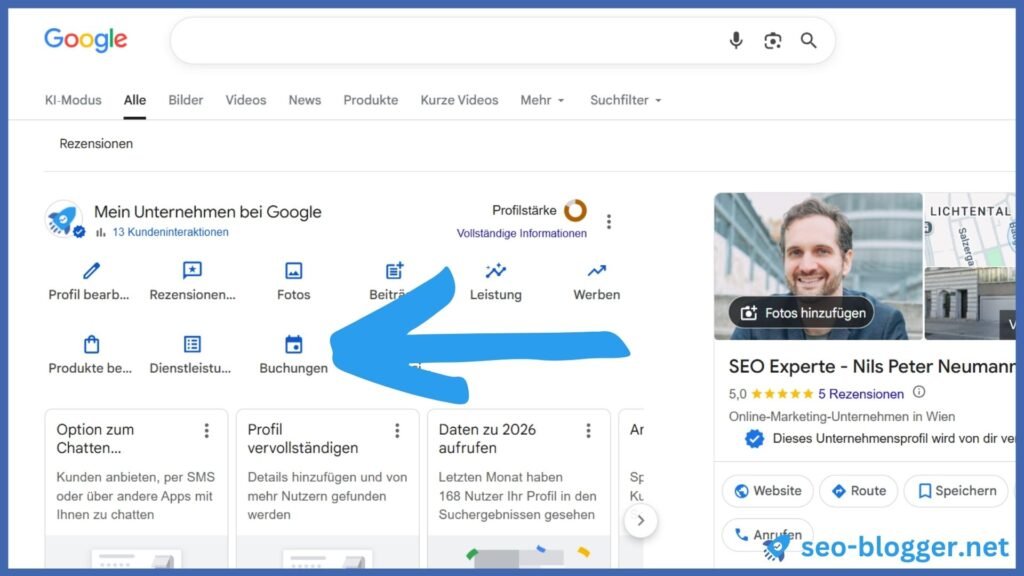Screen dimensions: 1024x576
Task: Expand the Suchfilter dropdown
Action: (x=626, y=100)
